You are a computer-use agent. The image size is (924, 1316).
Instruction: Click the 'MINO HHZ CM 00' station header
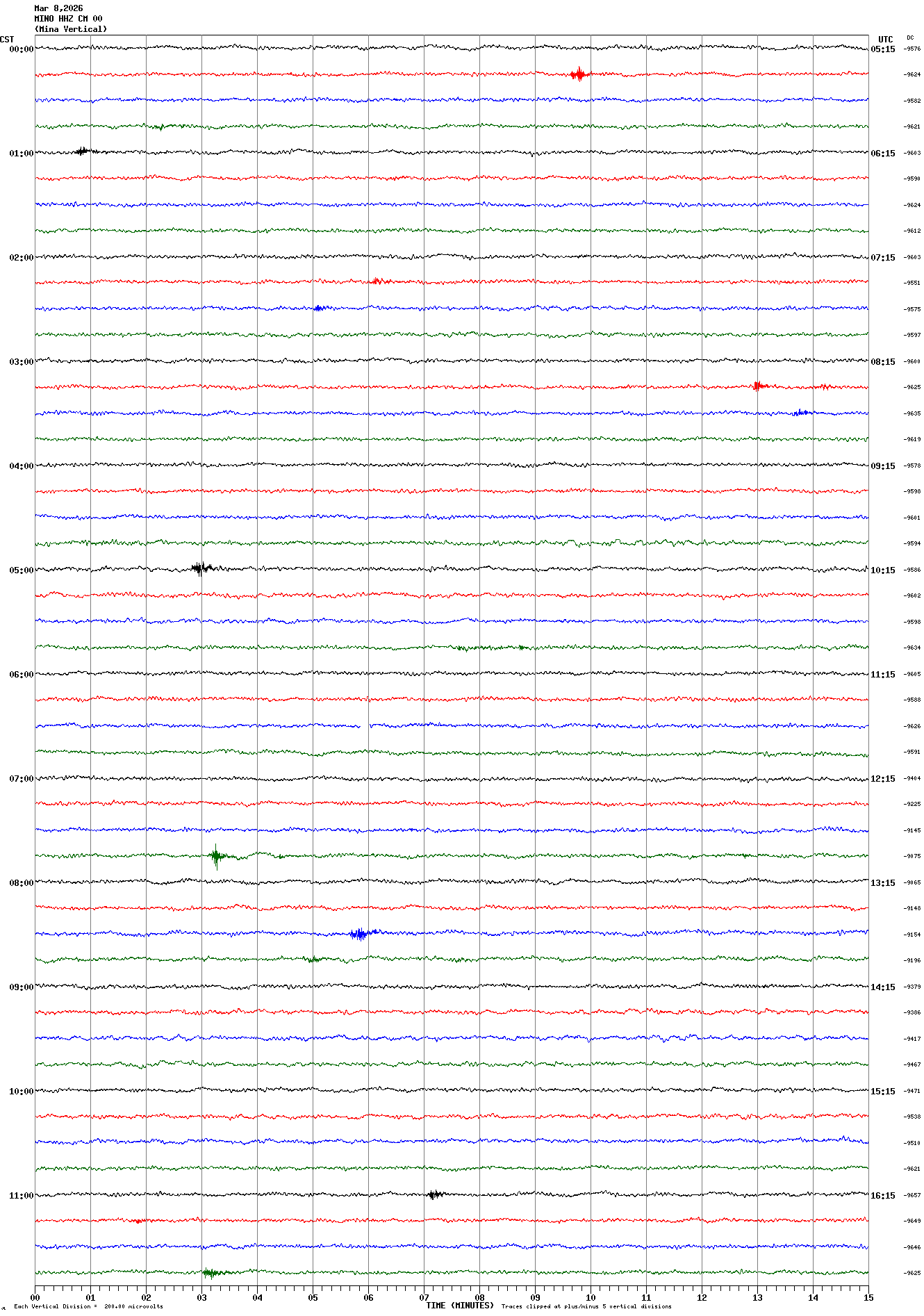(68, 19)
